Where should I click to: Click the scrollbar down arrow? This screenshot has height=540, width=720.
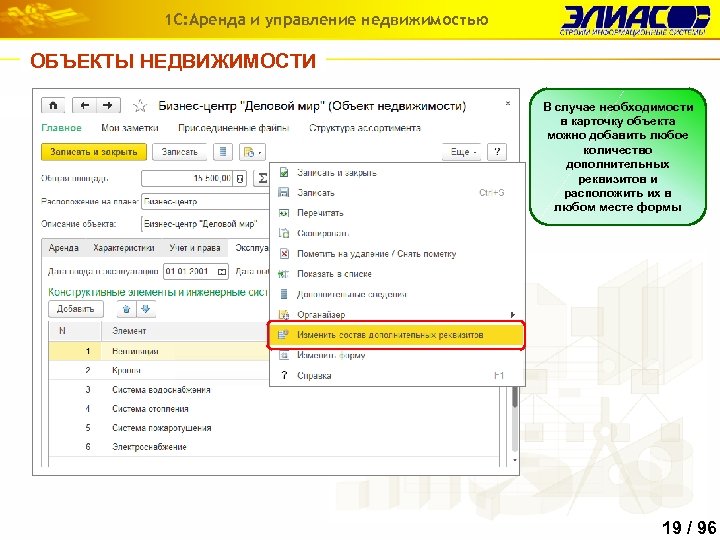(x=515, y=460)
